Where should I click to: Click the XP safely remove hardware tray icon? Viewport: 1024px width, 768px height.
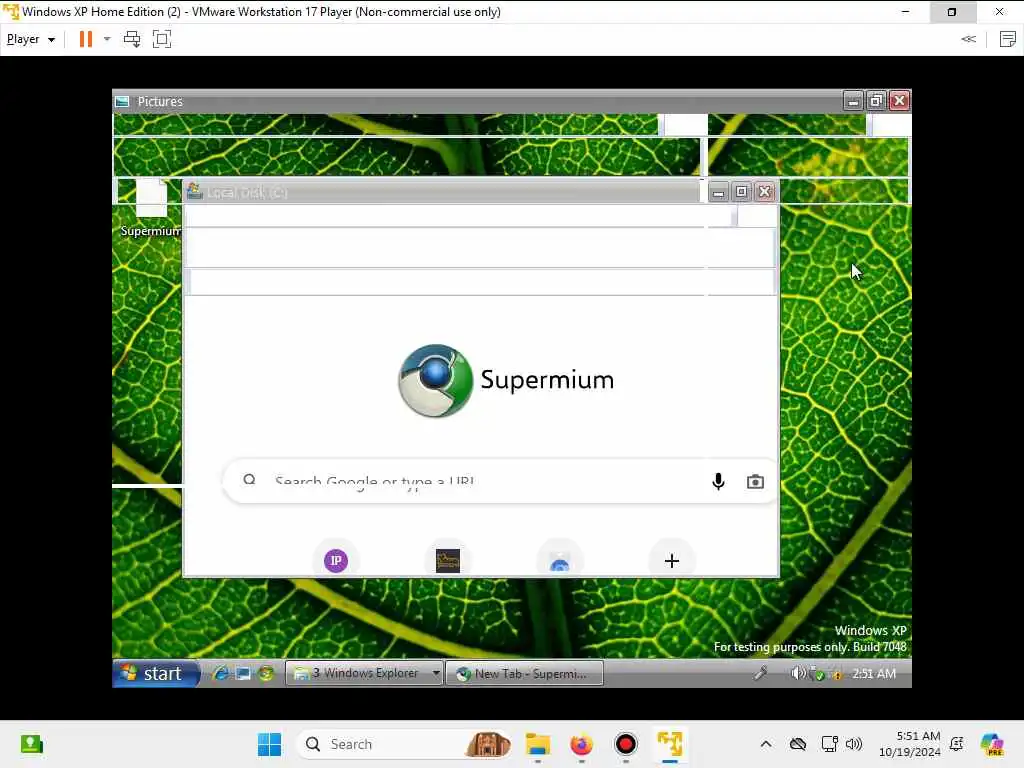816,673
